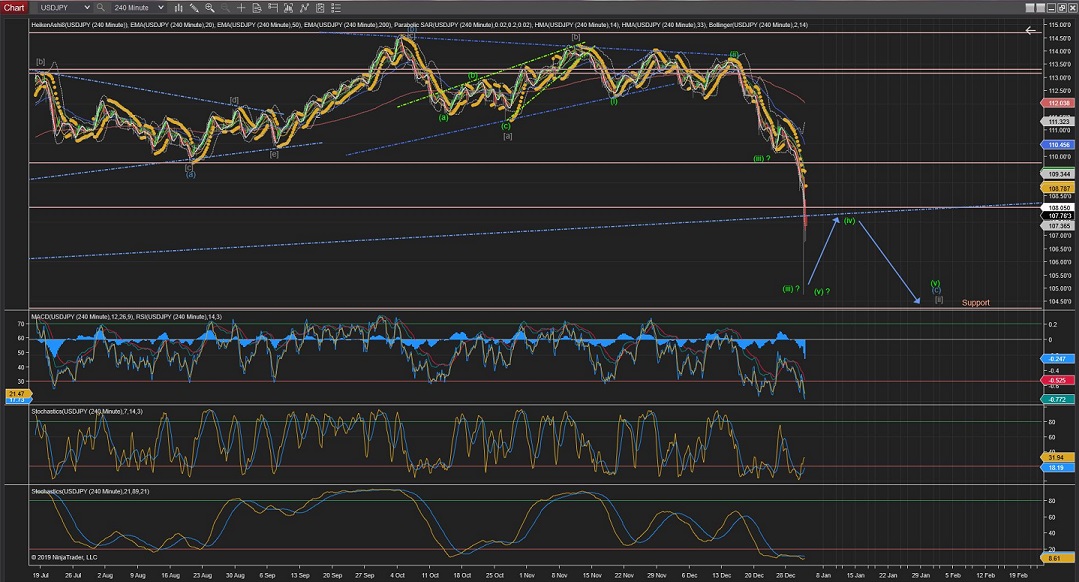
Task: Toggle the Chart Trader icon
Action: coord(273,8)
